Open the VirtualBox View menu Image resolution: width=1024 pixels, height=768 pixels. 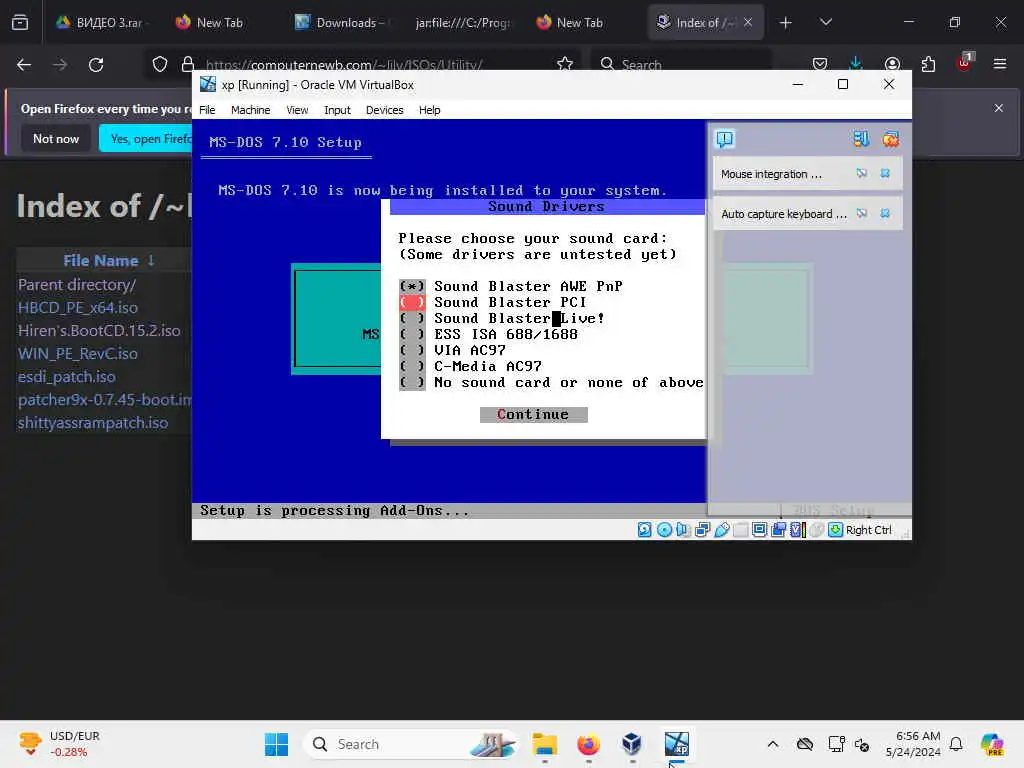pyautogui.click(x=297, y=110)
